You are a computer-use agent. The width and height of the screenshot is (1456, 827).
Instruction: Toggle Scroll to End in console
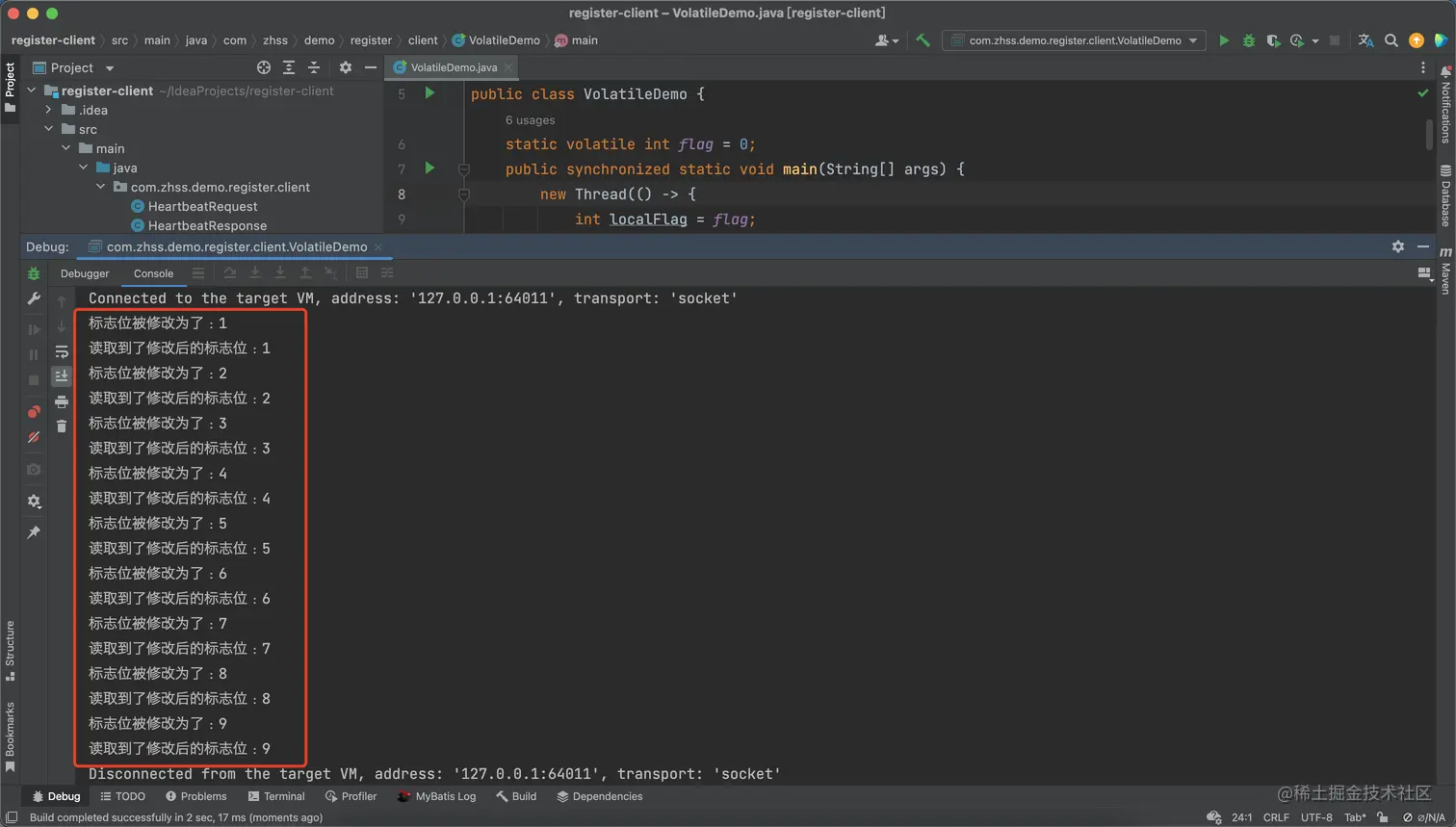62,375
